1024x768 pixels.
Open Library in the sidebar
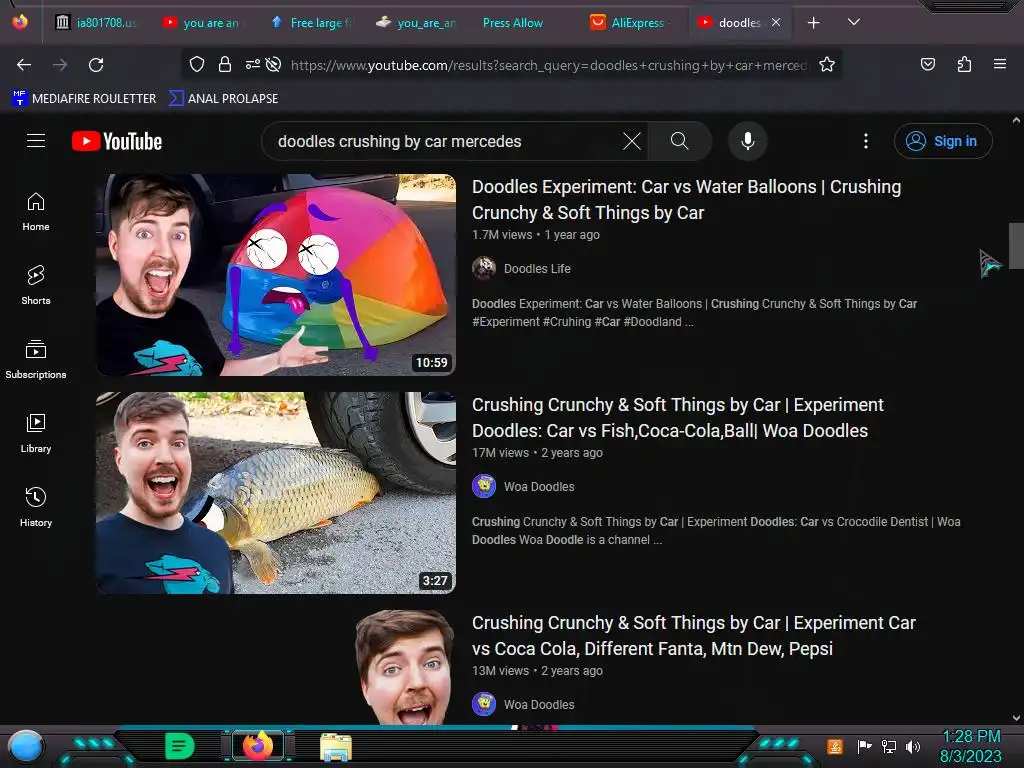36,434
